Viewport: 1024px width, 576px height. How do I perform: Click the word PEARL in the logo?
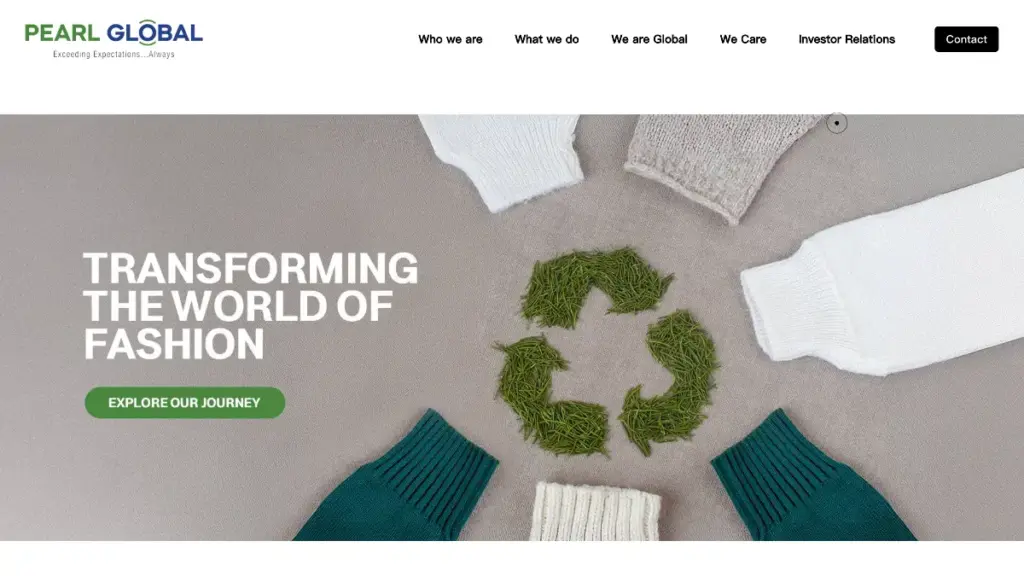(62, 33)
